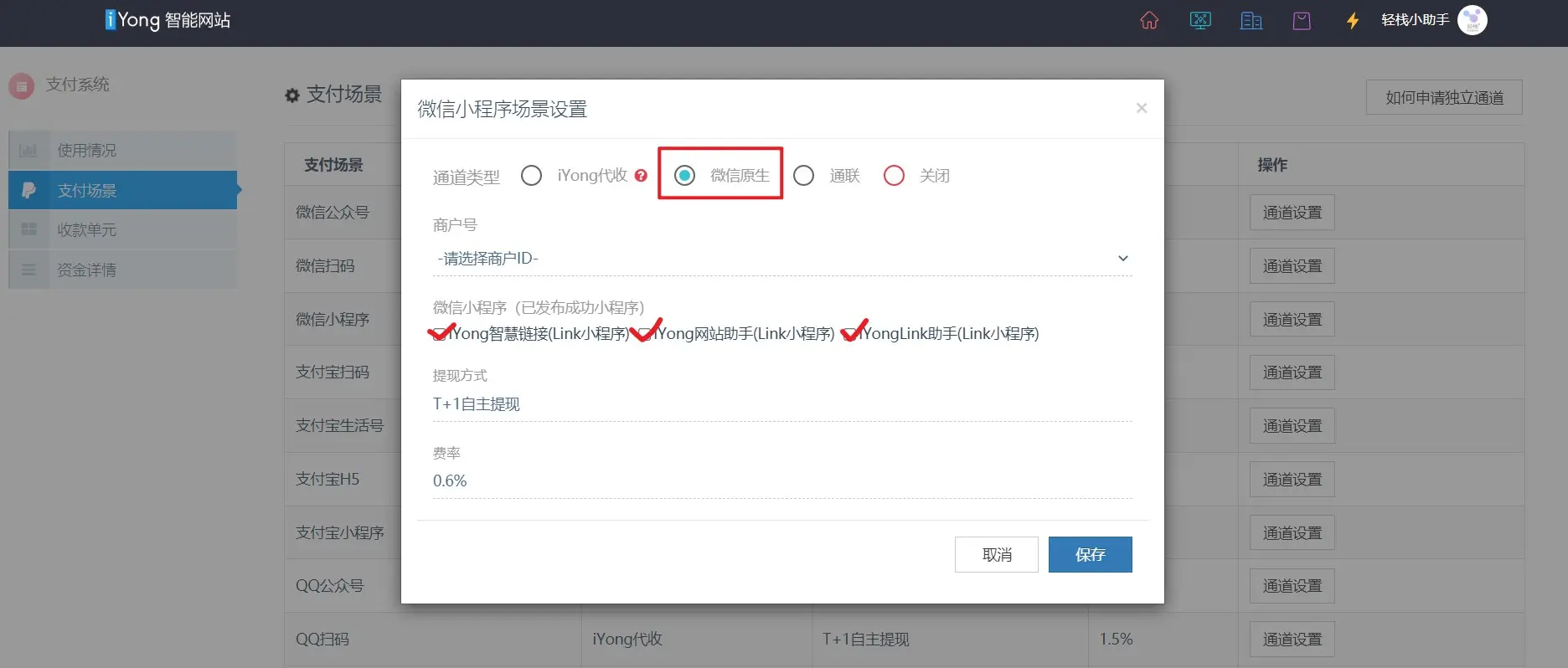Select 关闭 to disable the channel
Viewport: 1568px width, 668px height.
894,176
